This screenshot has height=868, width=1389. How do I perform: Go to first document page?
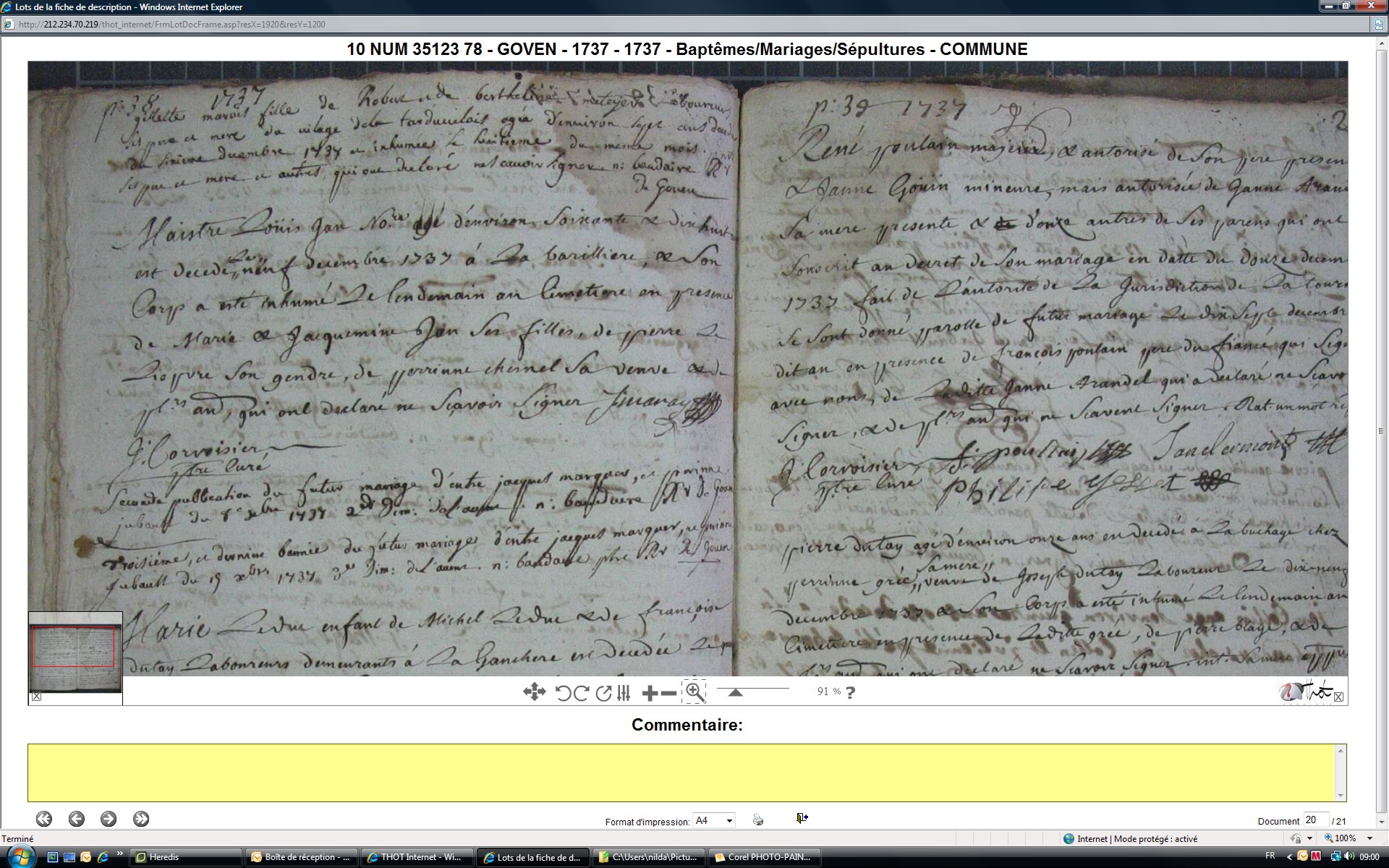point(44,819)
